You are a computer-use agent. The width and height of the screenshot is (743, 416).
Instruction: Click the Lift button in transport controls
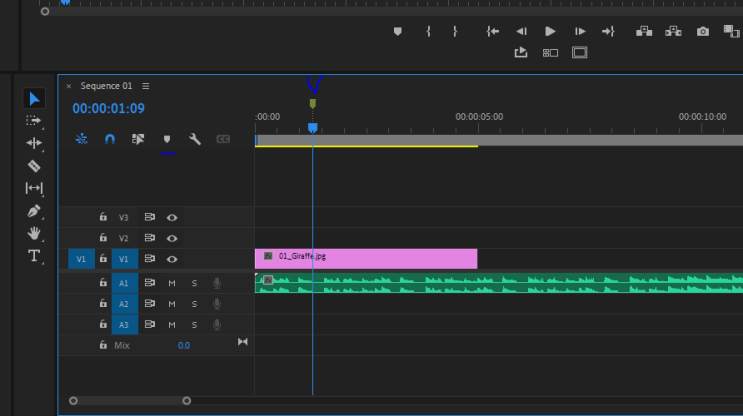(643, 32)
